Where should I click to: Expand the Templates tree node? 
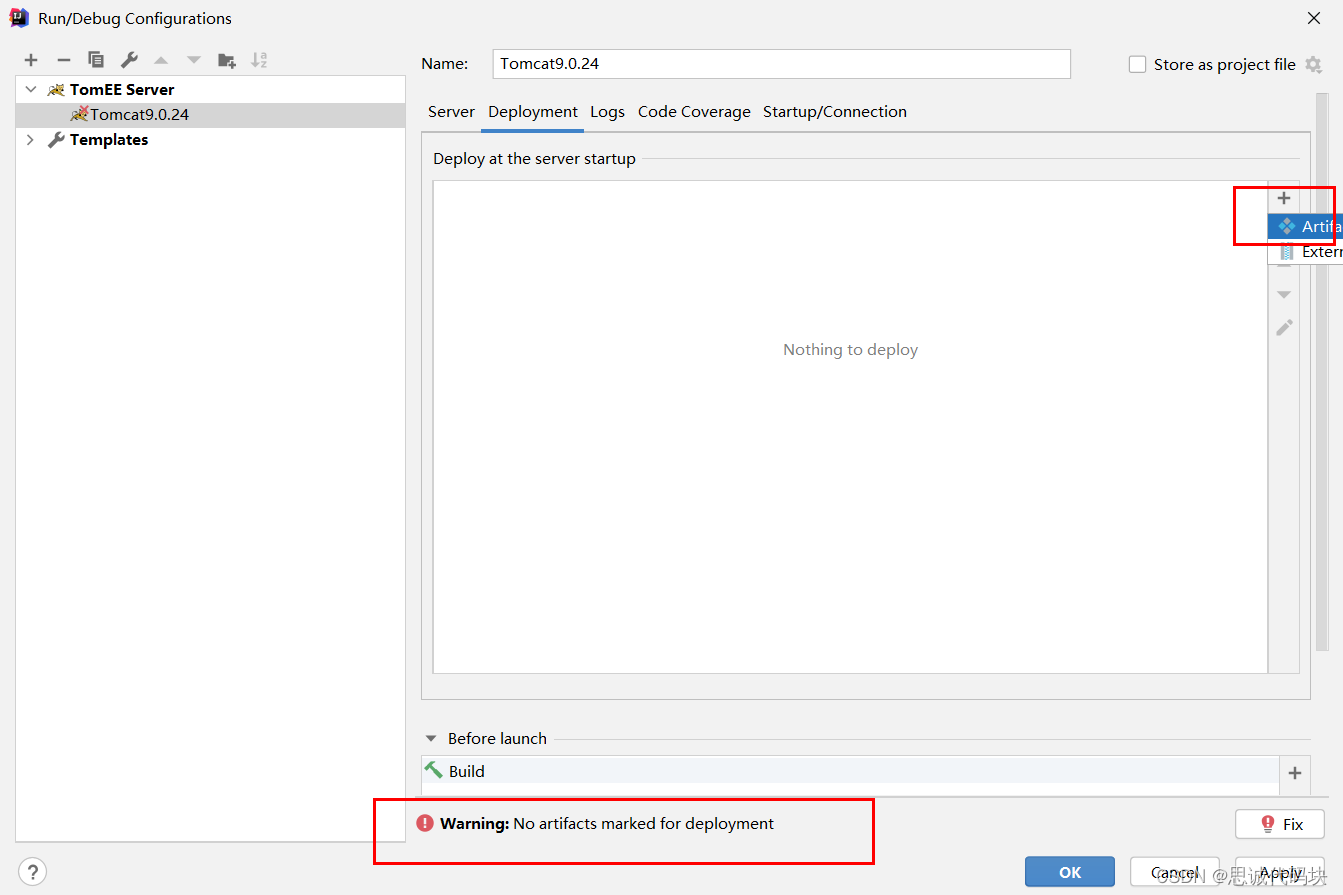[31, 140]
